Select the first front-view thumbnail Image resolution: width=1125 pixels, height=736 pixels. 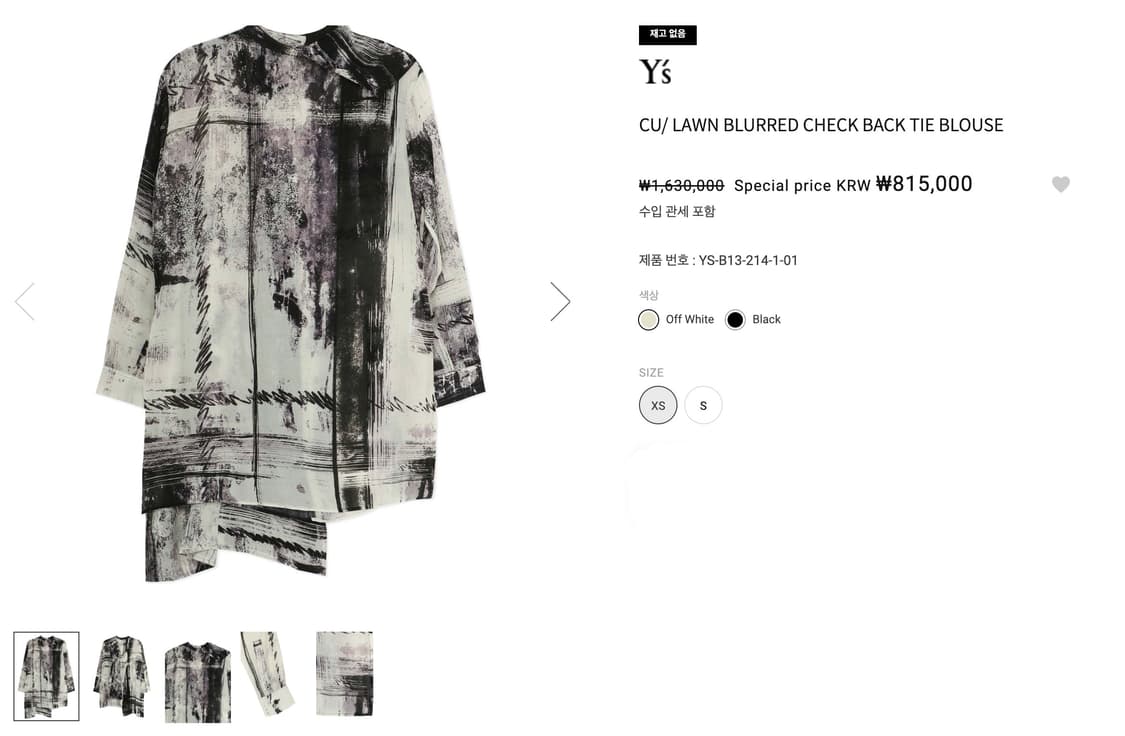[x=47, y=676]
